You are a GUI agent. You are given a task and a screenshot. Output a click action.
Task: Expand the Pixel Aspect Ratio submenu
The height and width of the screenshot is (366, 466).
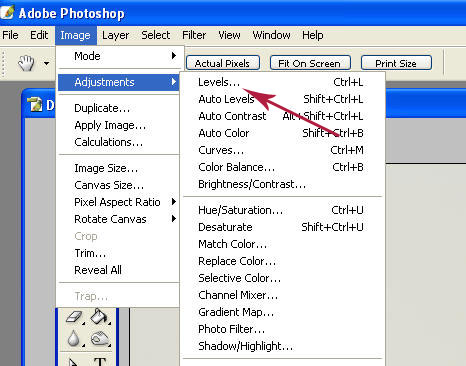pyautogui.click(x=119, y=202)
